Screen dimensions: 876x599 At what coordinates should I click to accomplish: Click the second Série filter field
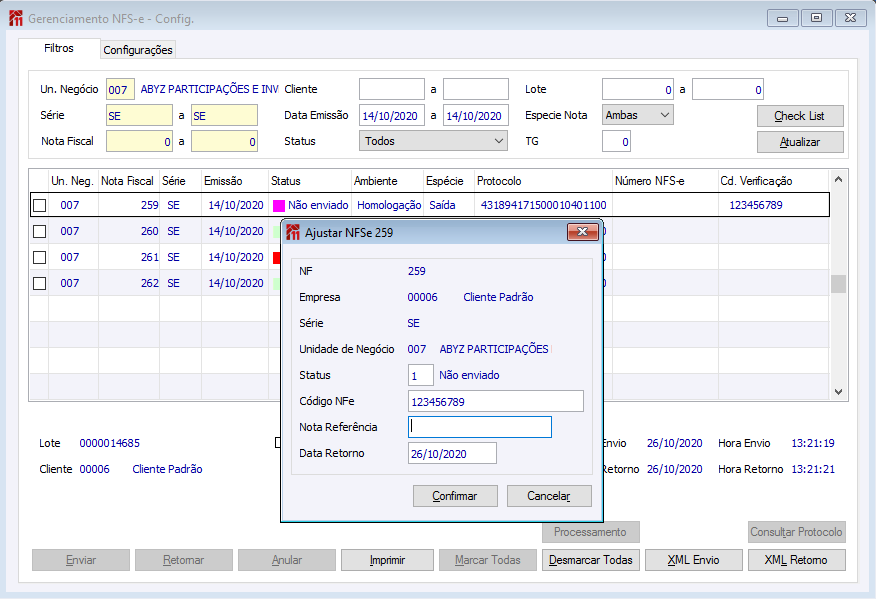(x=224, y=115)
